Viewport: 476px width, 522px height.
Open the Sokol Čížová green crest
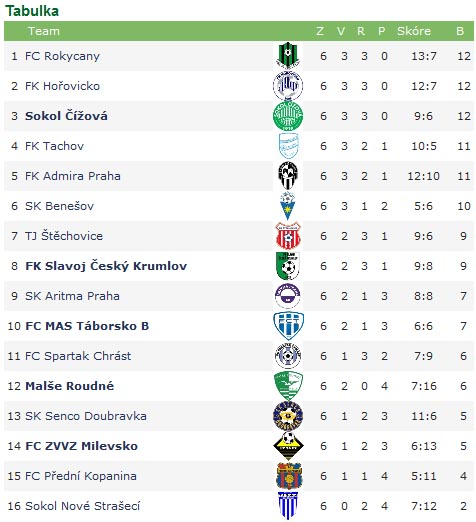coord(288,116)
